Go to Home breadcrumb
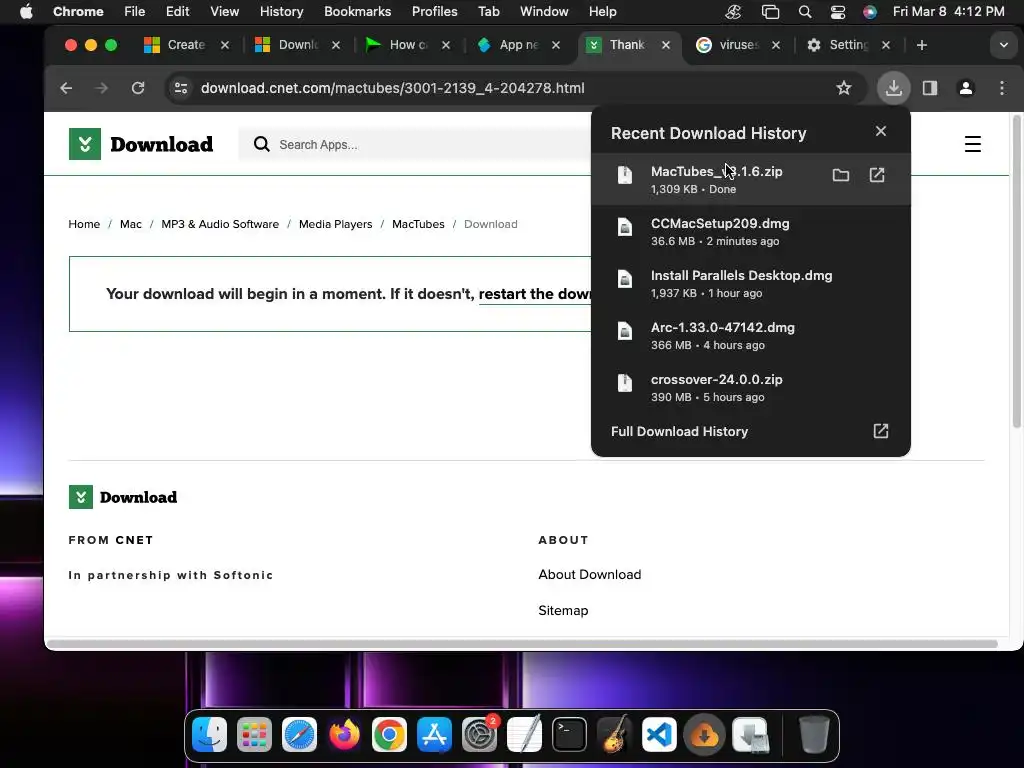The height and width of the screenshot is (768, 1024). point(84,224)
